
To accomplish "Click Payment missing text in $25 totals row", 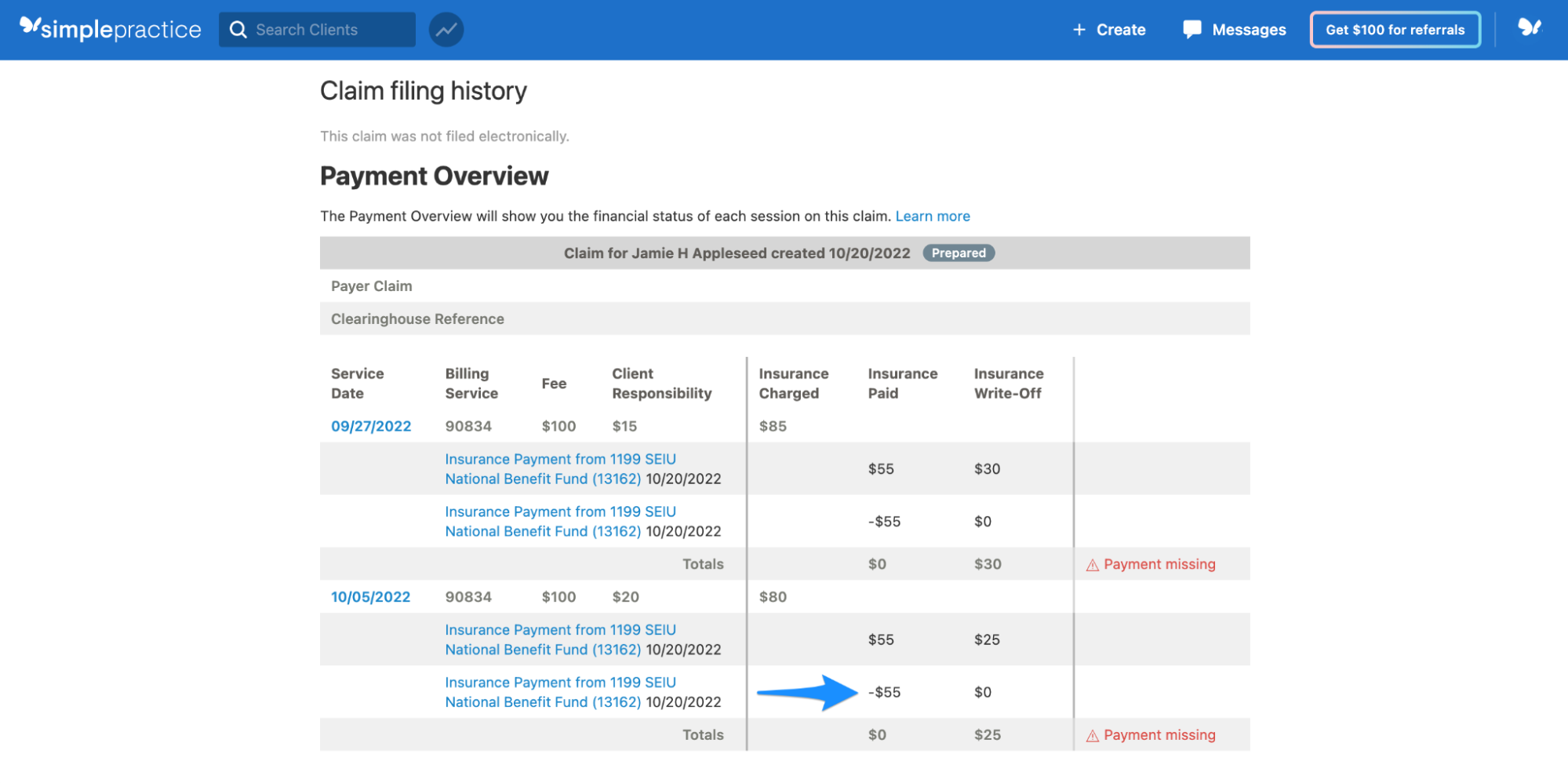I will 1159,735.
